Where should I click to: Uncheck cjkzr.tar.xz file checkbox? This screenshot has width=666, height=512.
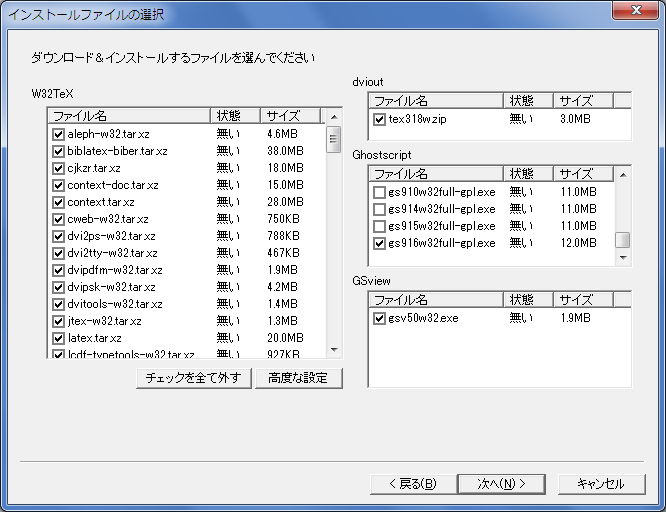coord(58,168)
